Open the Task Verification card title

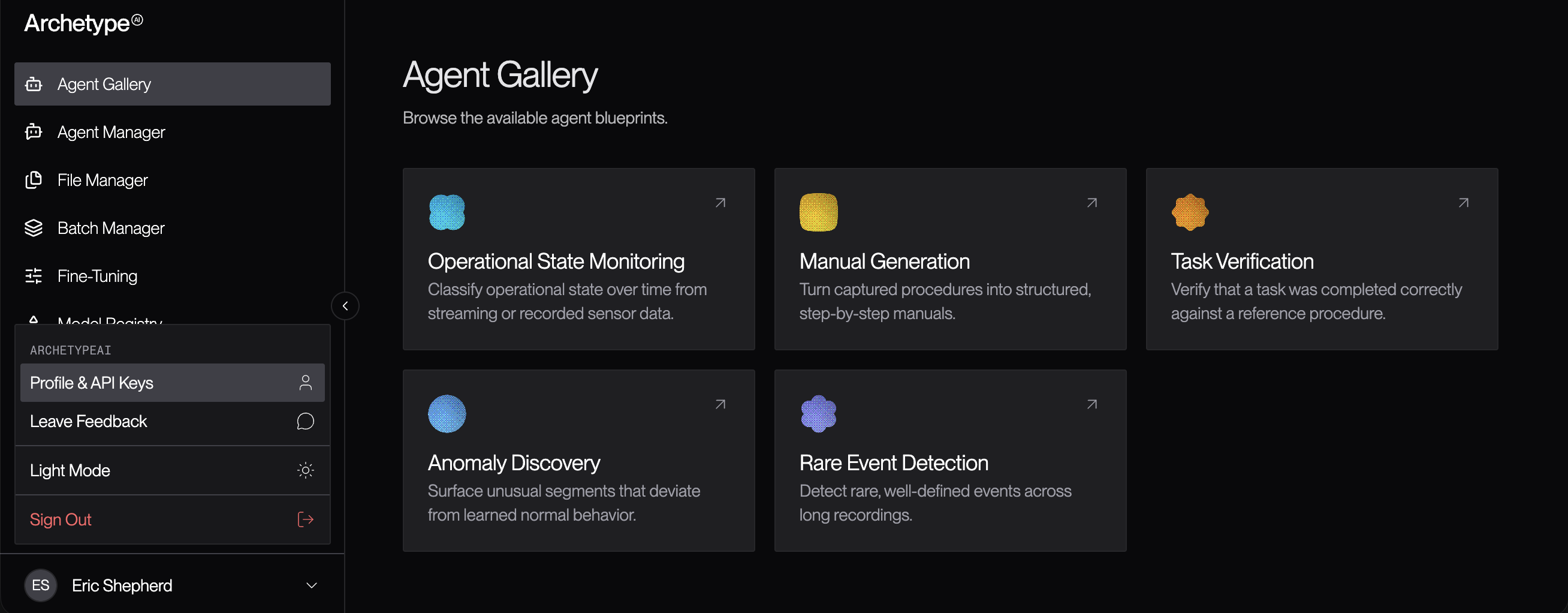click(x=1242, y=262)
